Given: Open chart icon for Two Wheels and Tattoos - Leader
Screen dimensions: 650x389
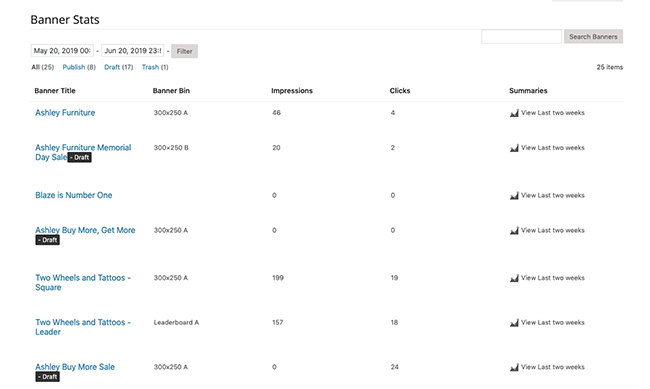Looking at the screenshot, I should [514, 323].
